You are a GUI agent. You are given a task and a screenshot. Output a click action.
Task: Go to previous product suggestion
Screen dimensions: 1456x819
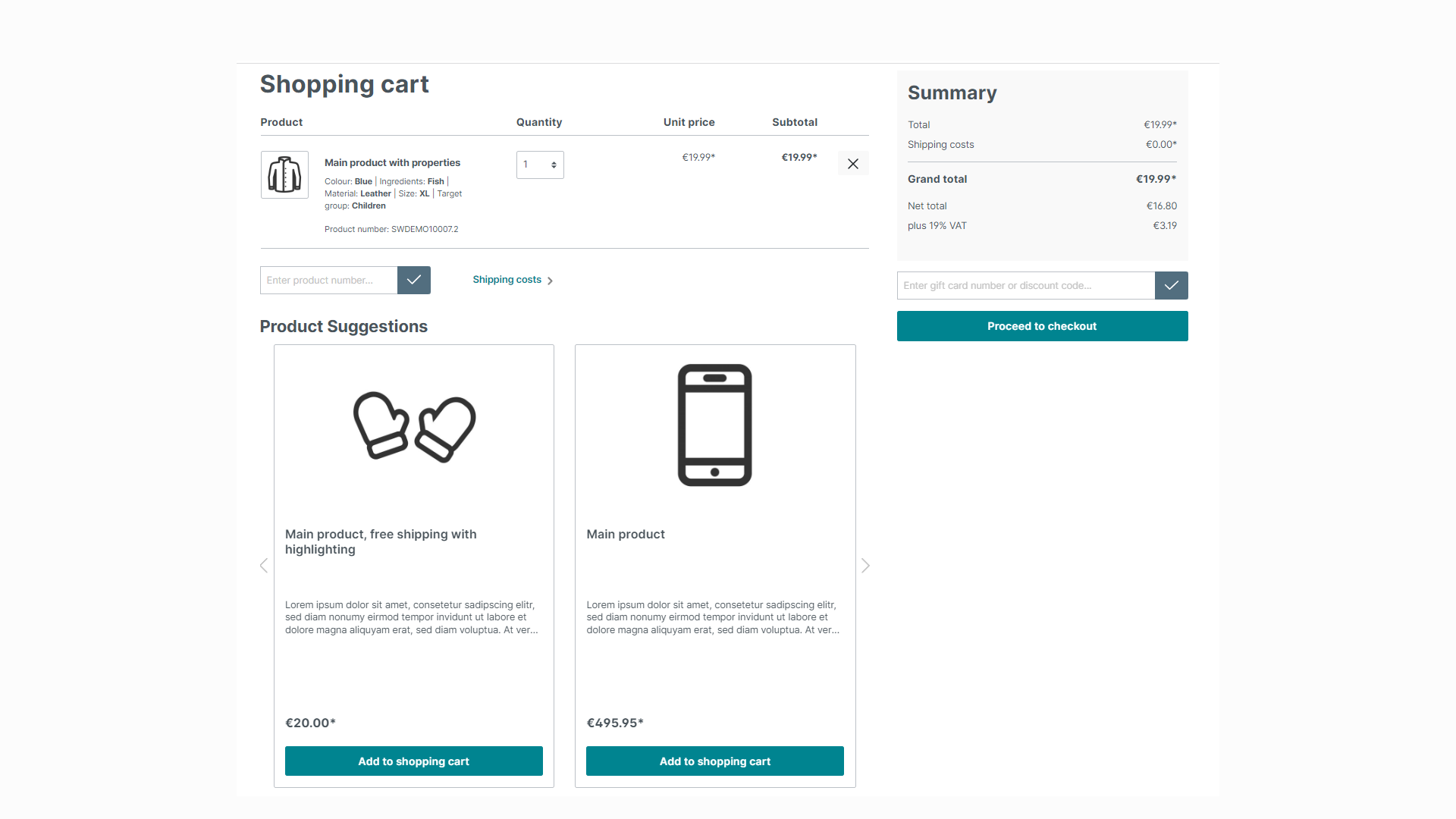click(264, 566)
